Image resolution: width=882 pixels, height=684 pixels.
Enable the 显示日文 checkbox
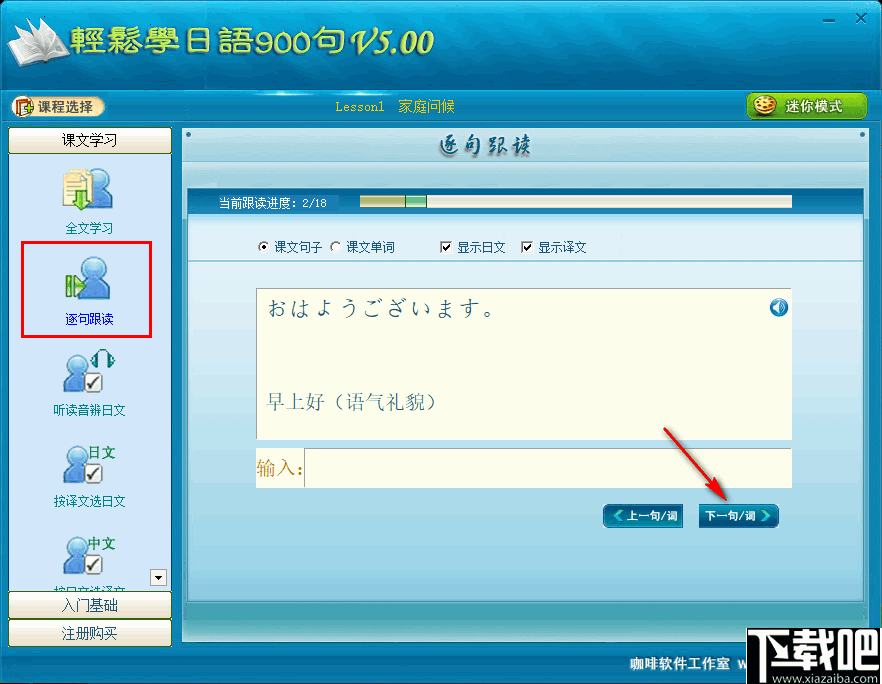click(x=446, y=247)
